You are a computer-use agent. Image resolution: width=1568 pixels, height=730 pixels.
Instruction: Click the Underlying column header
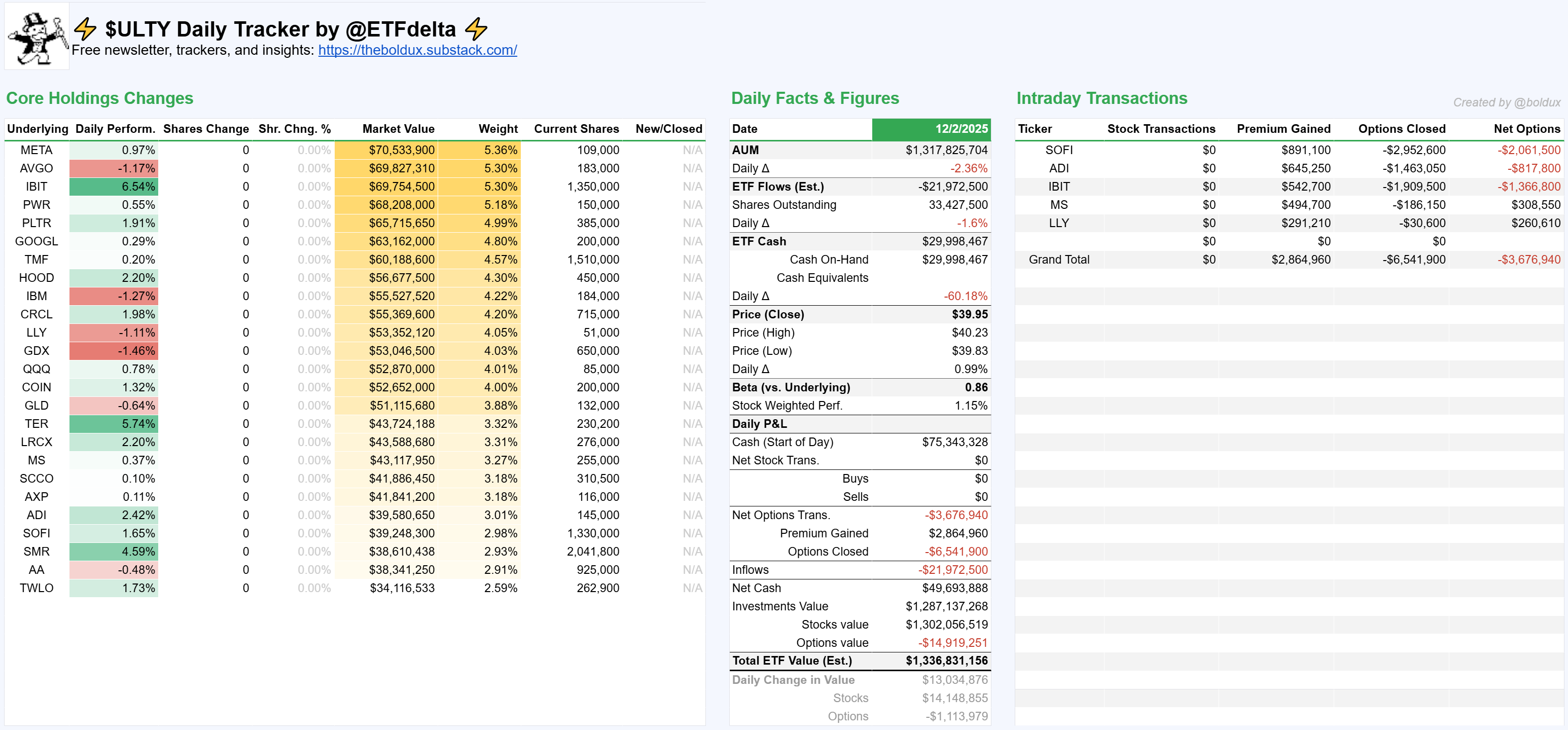coord(37,128)
